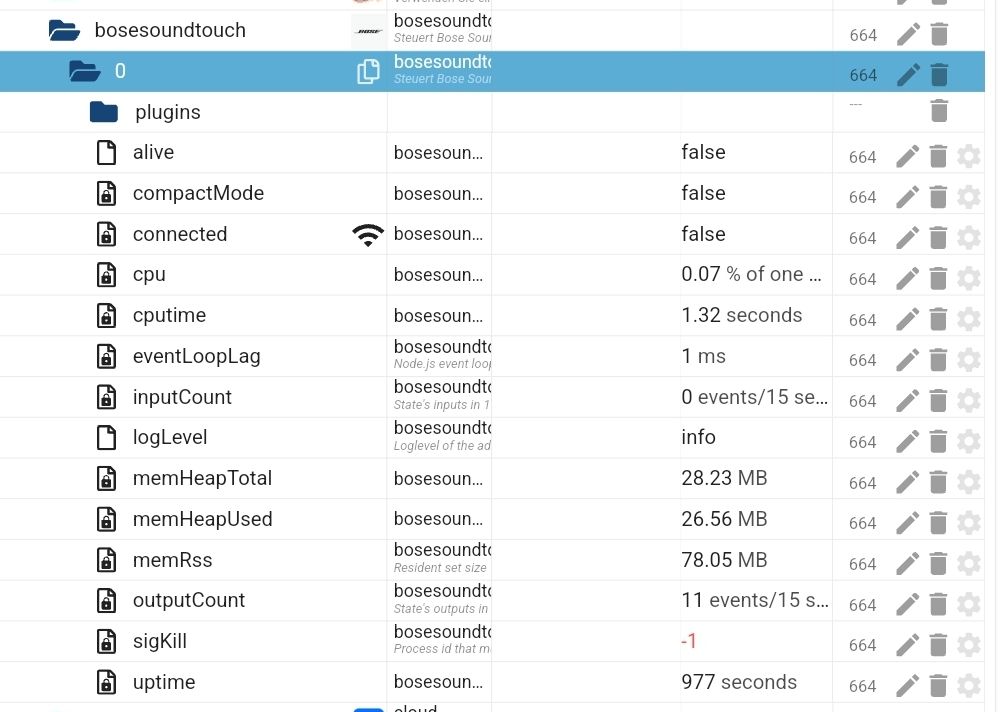
Task: Delete the compactMode state
Action: 938,197
